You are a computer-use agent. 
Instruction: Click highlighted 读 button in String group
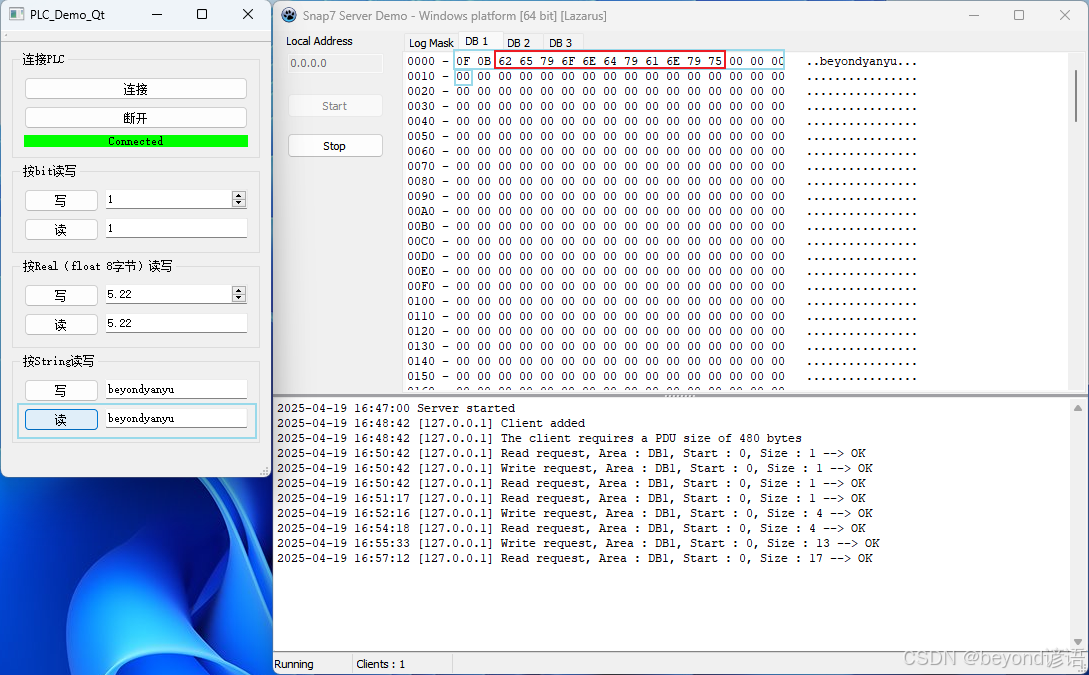point(61,419)
